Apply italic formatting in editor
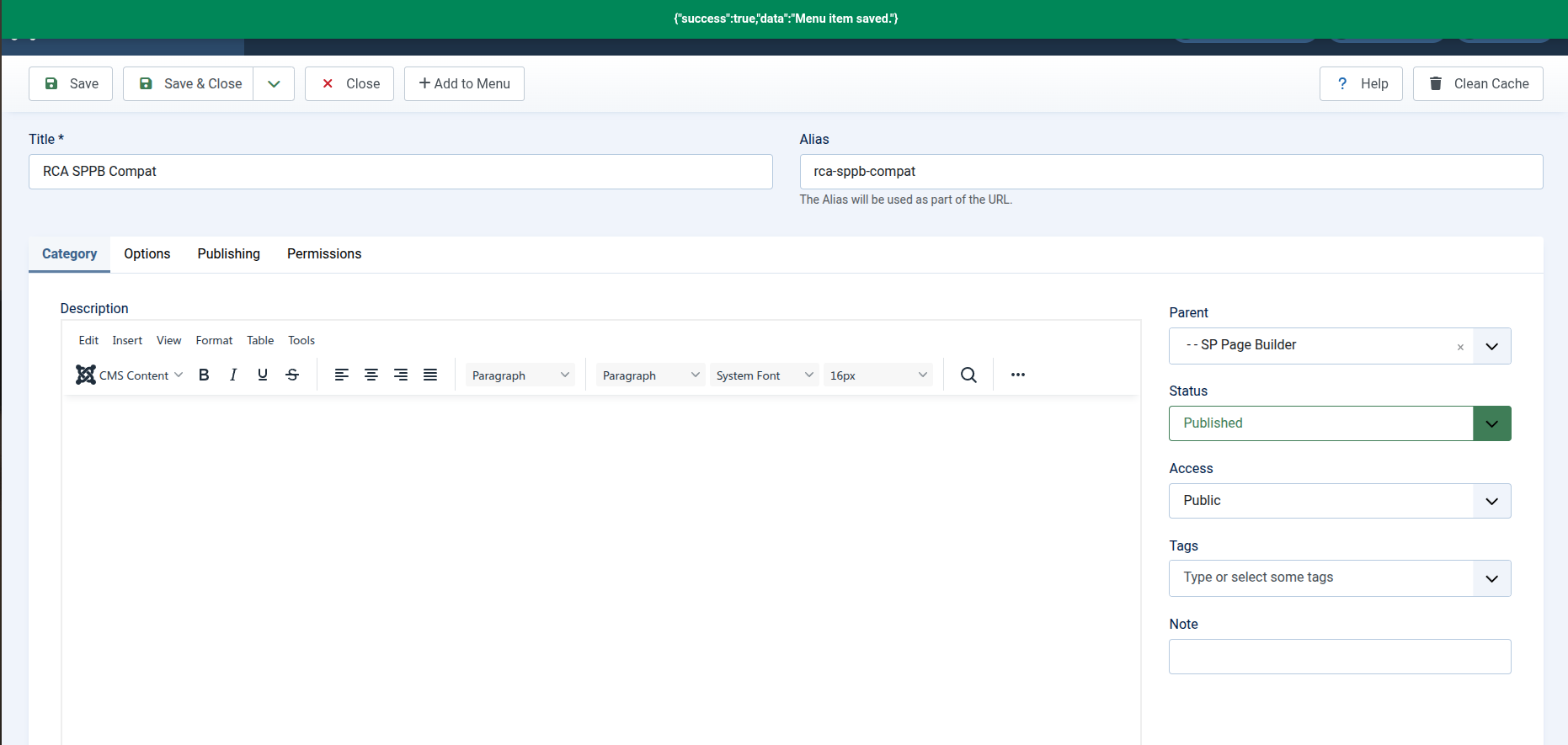1568x745 pixels. (x=233, y=375)
